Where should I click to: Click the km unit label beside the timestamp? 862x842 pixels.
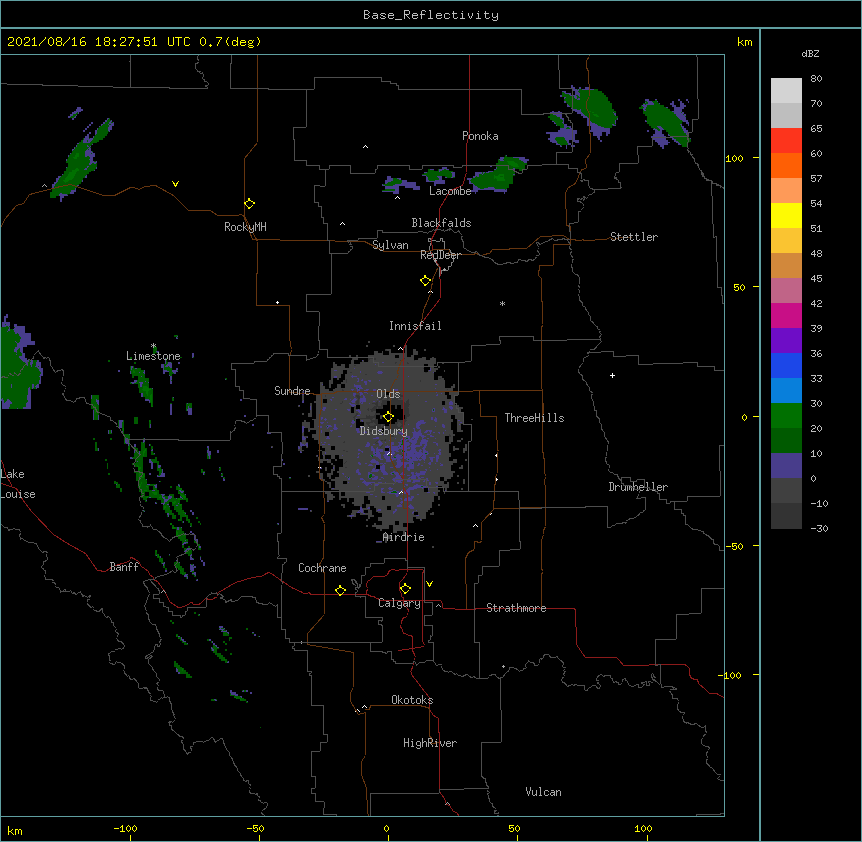click(x=745, y=42)
